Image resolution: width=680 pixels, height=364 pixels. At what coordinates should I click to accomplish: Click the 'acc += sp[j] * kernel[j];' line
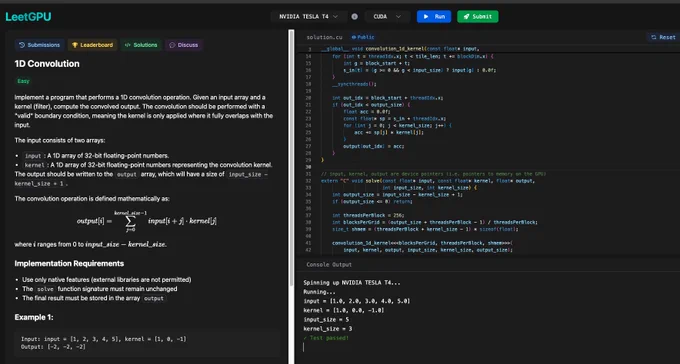coord(389,132)
